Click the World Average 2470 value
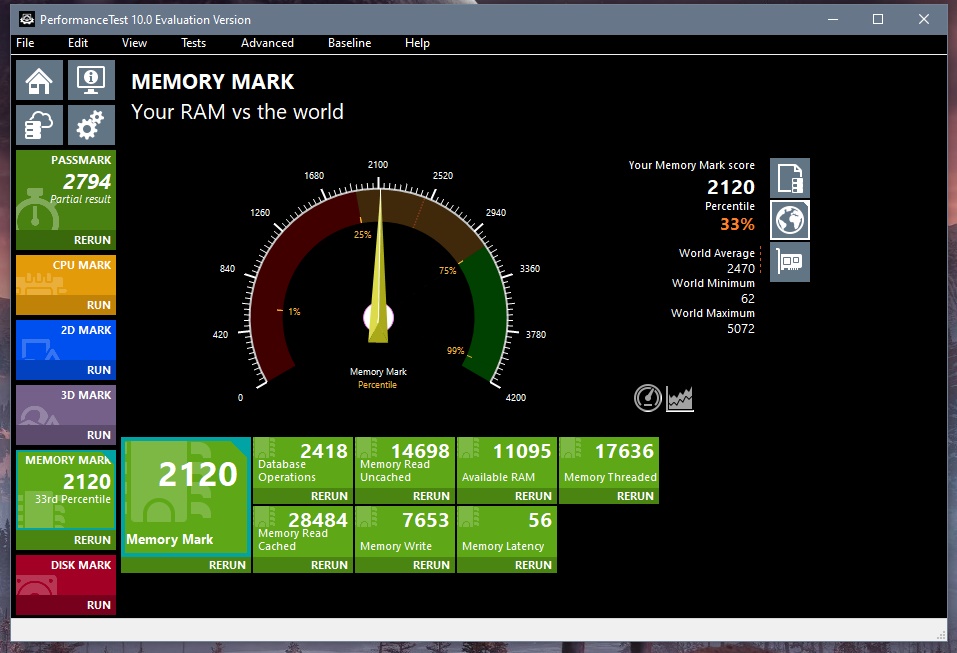This screenshot has height=653, width=957. 740,269
